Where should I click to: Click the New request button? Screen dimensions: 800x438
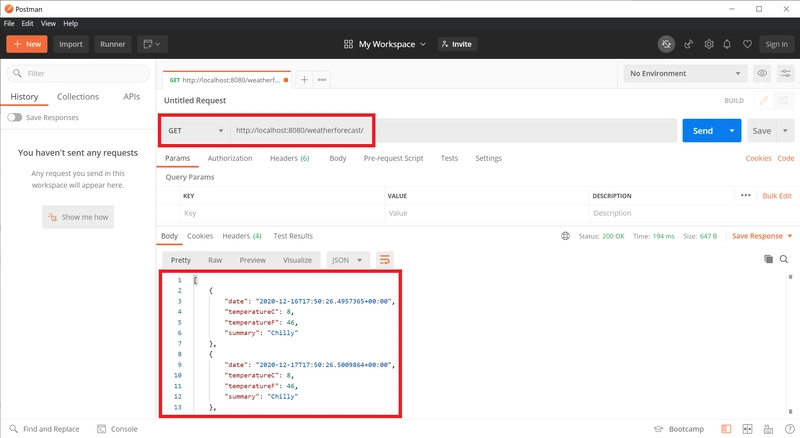(x=27, y=44)
